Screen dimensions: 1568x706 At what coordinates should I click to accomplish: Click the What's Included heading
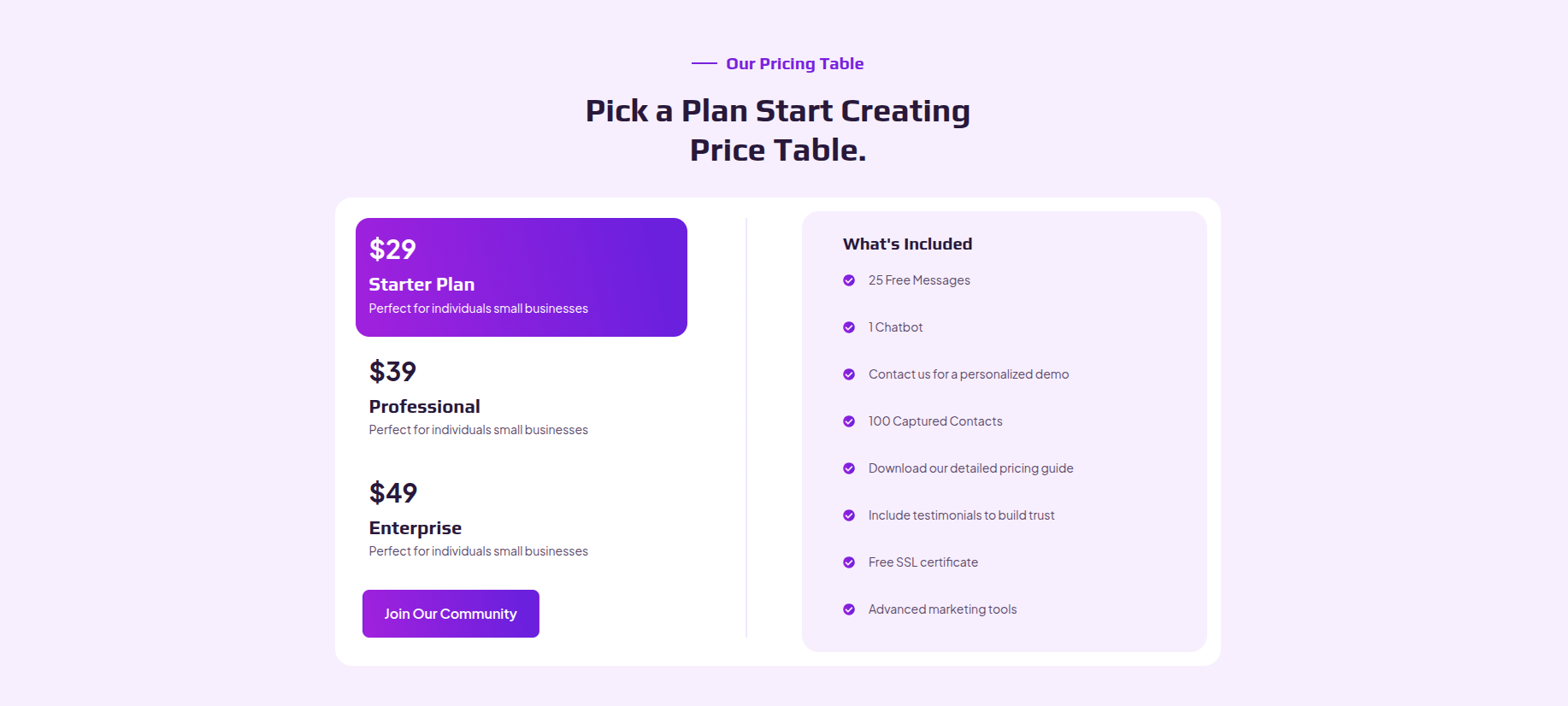tap(907, 244)
